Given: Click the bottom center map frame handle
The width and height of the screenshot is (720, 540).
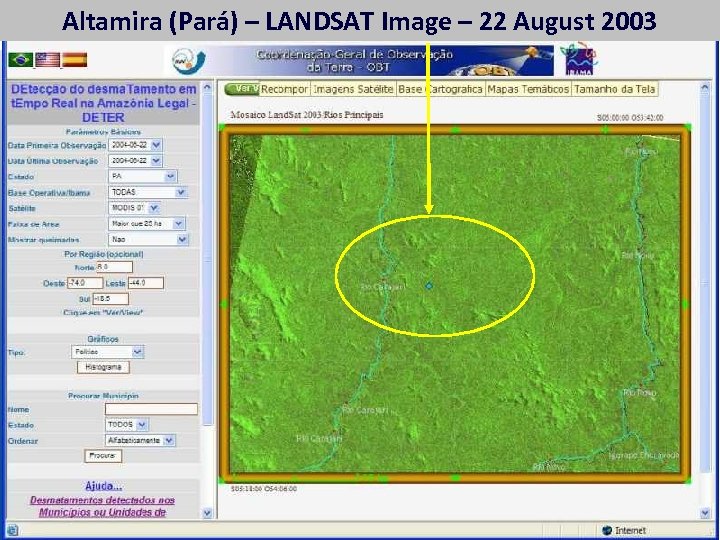Looking at the screenshot, I should click(455, 478).
